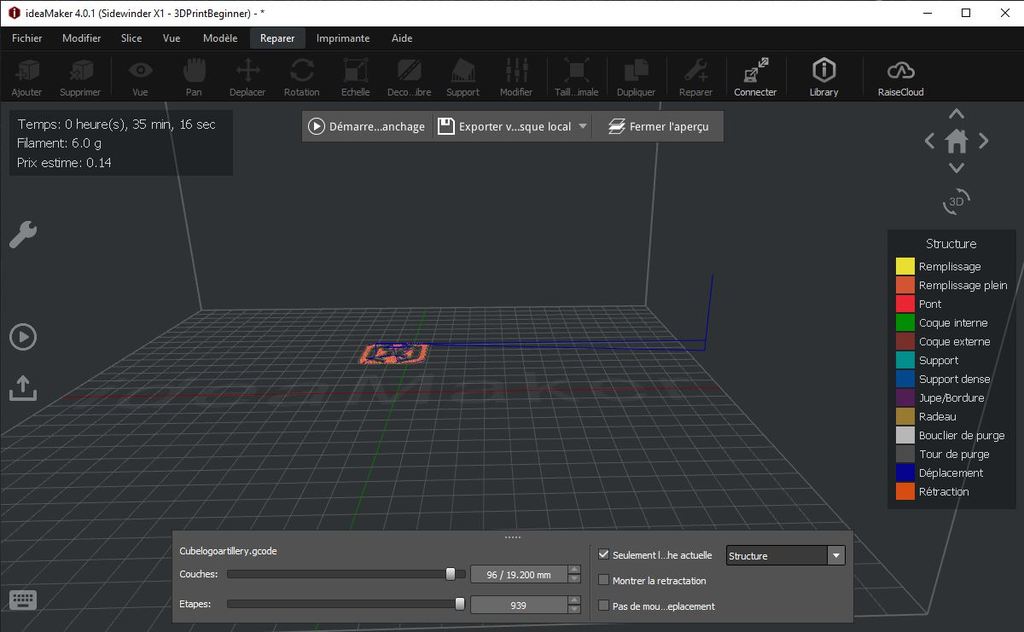Check 'Pas de mou...eplacement'
The width and height of the screenshot is (1024, 632).
coord(604,605)
